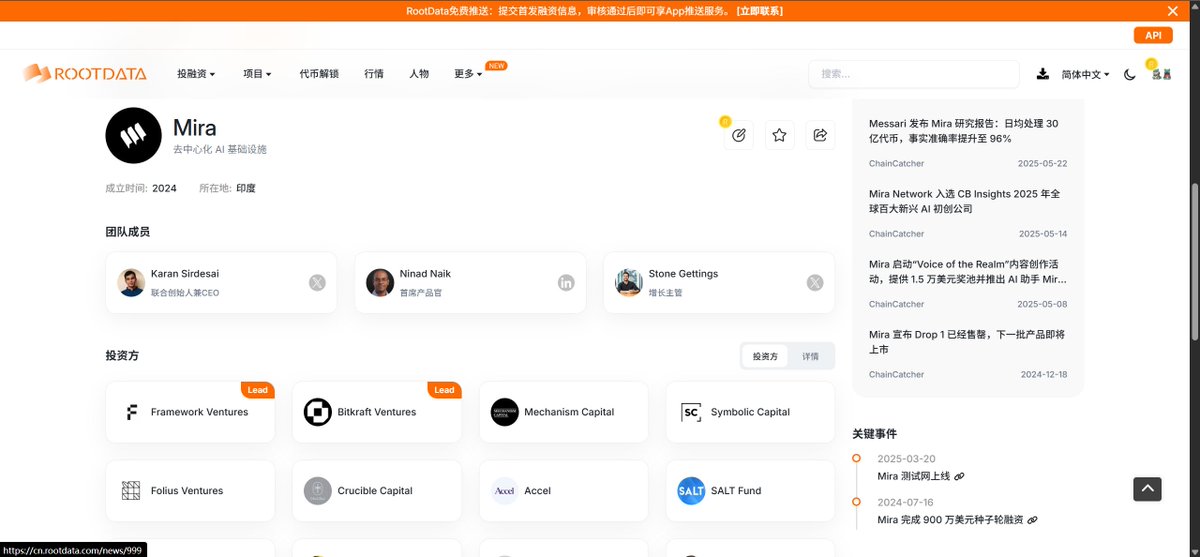Open the 代币解锁 page
Viewport: 1200px width, 557px height.
[319, 74]
